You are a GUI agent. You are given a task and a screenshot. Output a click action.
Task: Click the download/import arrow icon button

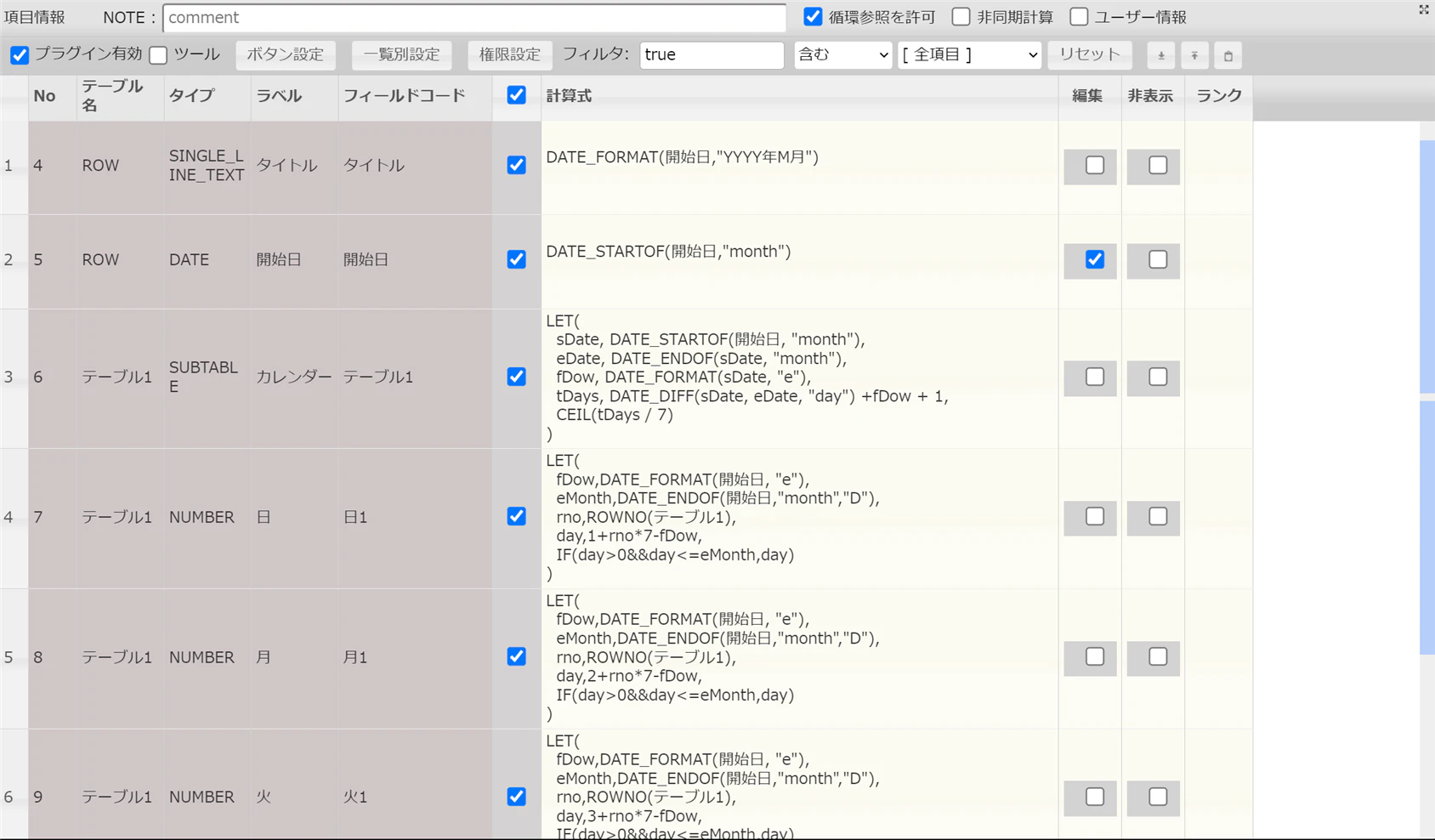point(1160,55)
